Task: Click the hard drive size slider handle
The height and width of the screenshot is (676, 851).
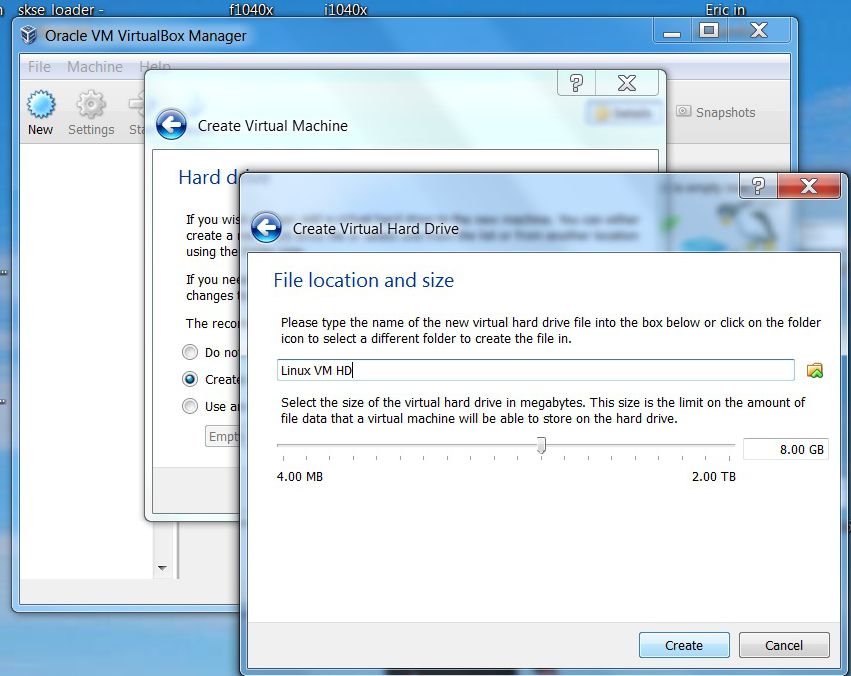Action: [541, 445]
